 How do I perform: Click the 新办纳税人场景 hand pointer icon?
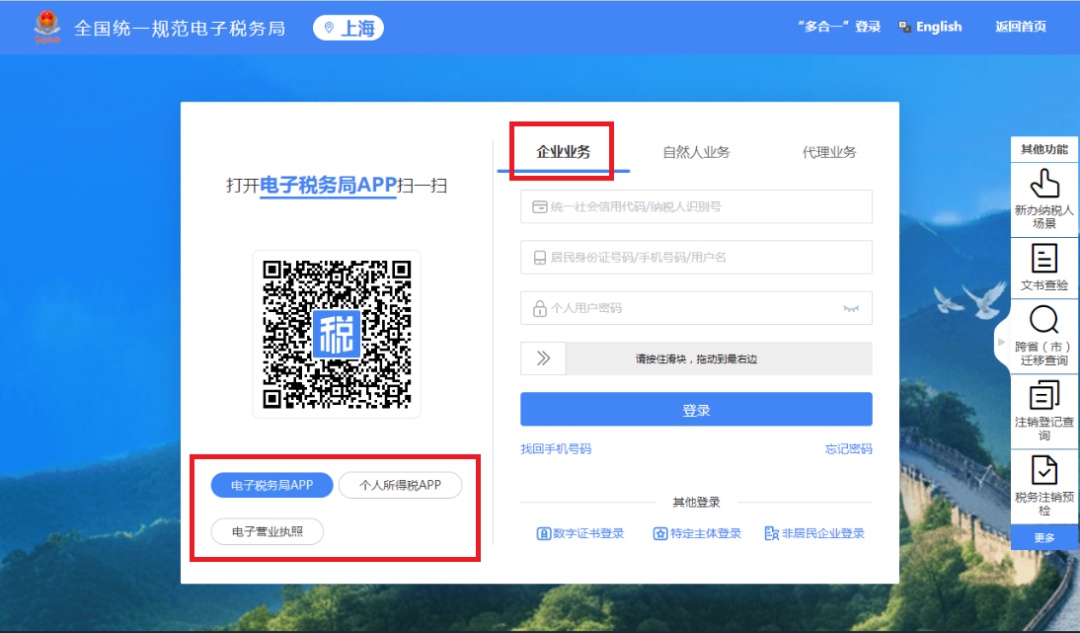pyautogui.click(x=1044, y=185)
